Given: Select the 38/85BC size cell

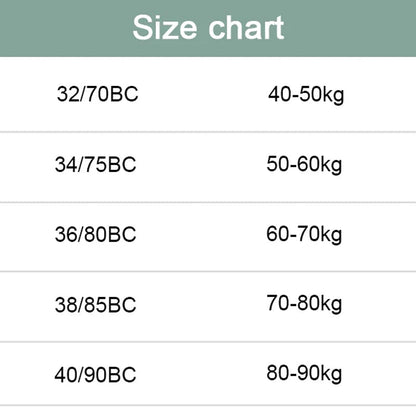Looking at the screenshot, I should (x=96, y=305).
